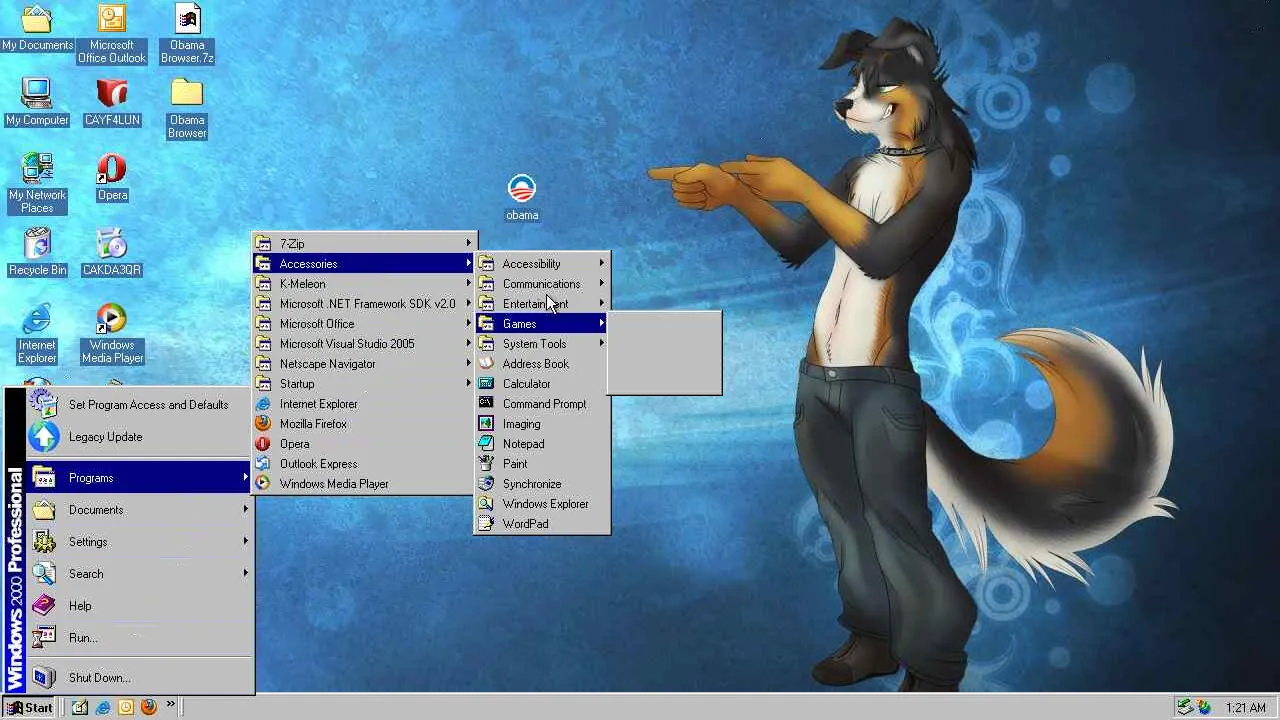1280x720 pixels.
Task: Expand the K-Meleon submenu arrow
Action: point(468,284)
